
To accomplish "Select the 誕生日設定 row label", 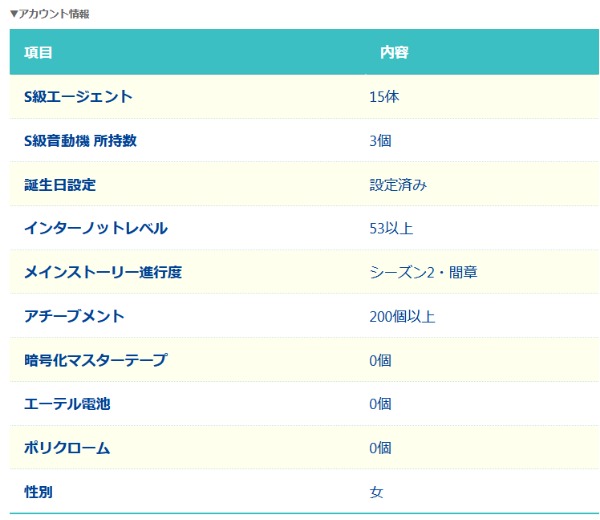I will (59, 185).
